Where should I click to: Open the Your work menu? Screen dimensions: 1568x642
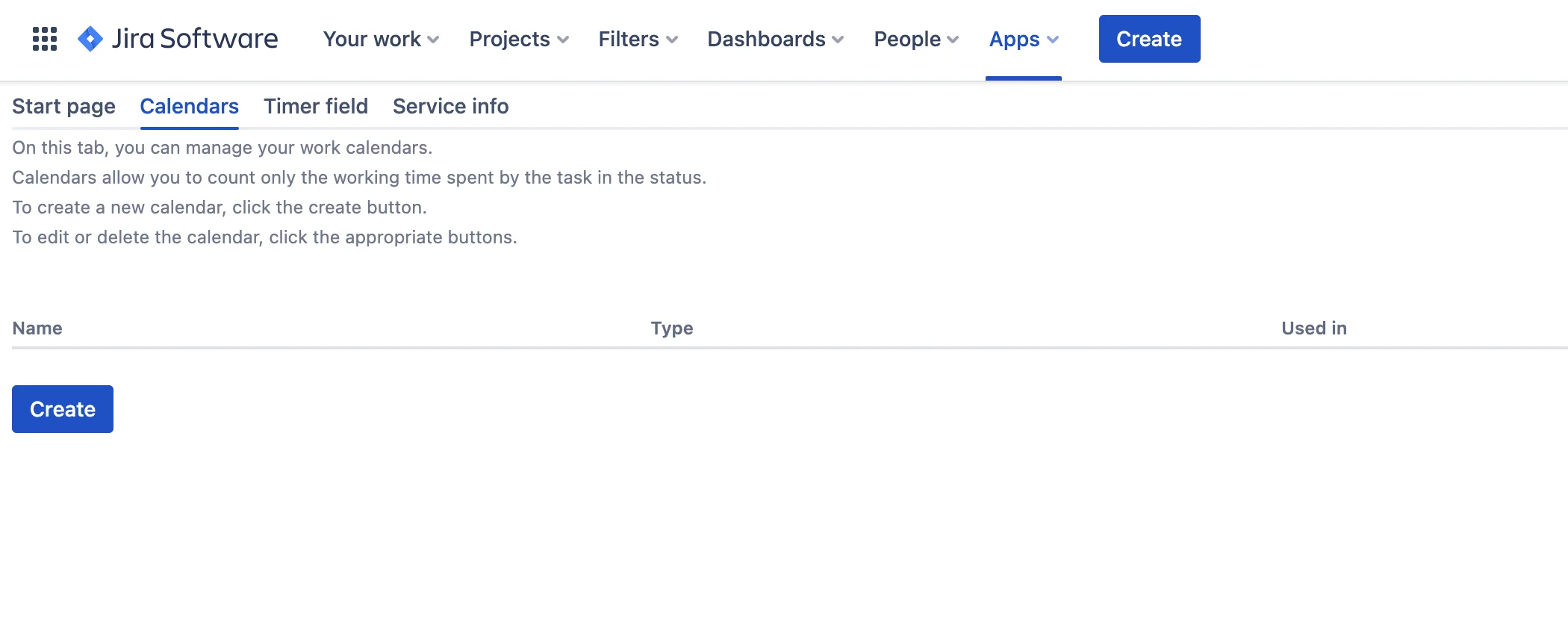pos(381,39)
